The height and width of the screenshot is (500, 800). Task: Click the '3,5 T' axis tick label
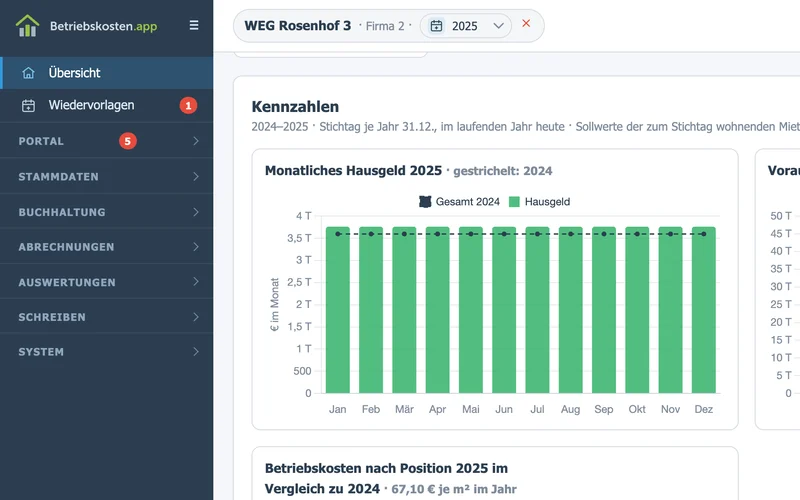299,238
